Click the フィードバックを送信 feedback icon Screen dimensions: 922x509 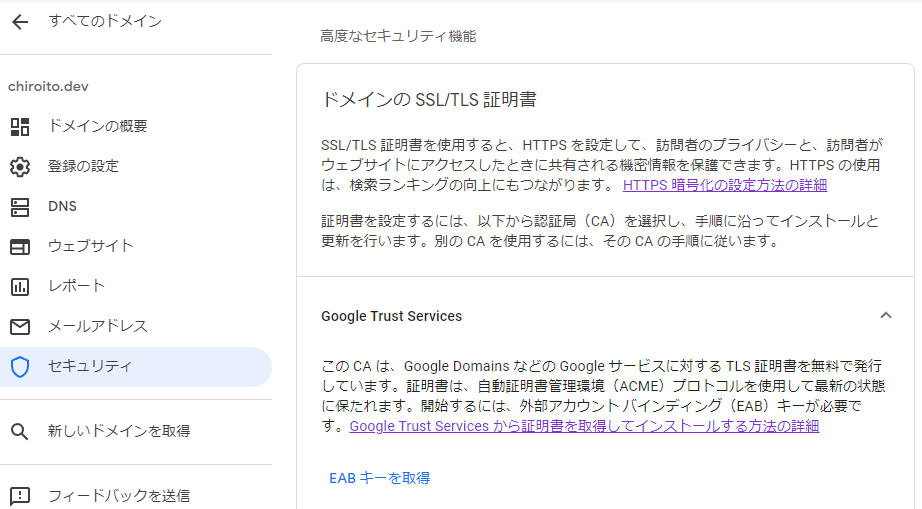(x=20, y=496)
